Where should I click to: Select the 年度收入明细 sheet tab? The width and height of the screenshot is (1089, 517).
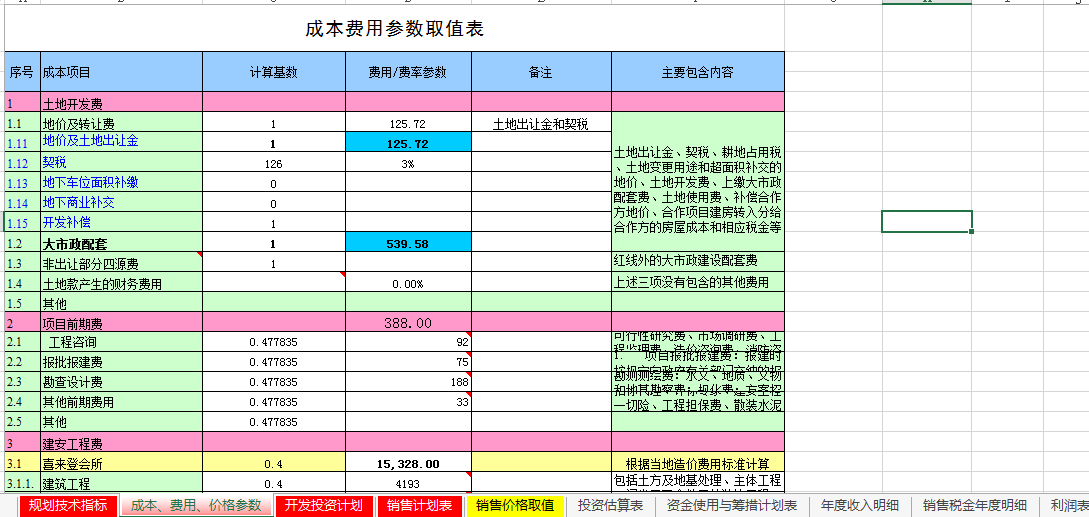860,505
